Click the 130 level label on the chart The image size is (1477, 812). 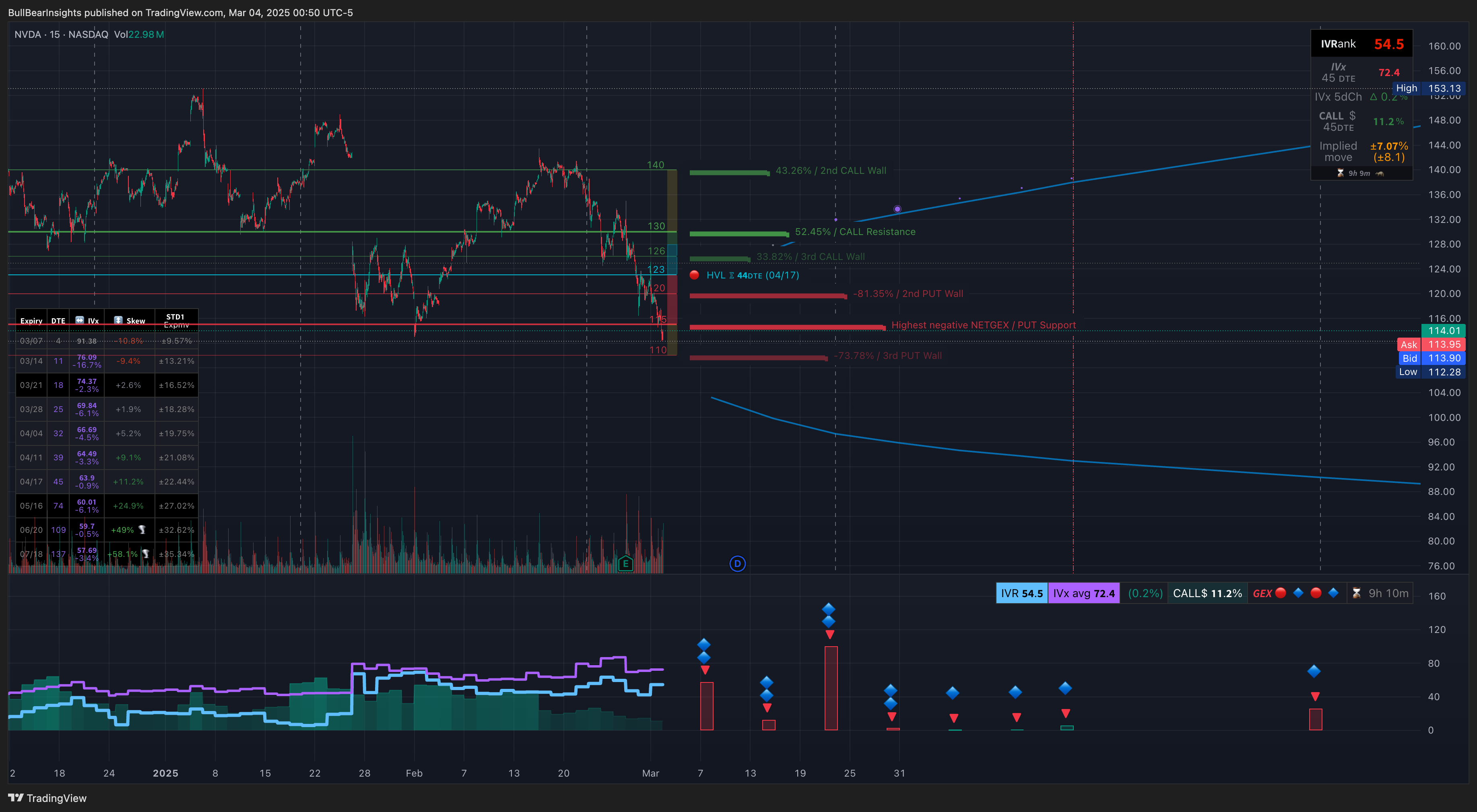tap(656, 226)
